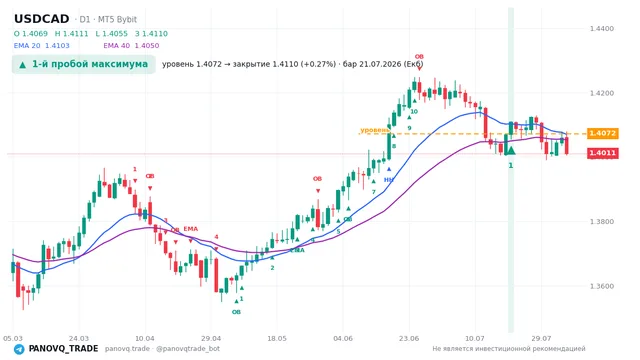Open the PANOVQ_TRADE channel name
The width and height of the screenshot is (640, 360).
point(63,349)
